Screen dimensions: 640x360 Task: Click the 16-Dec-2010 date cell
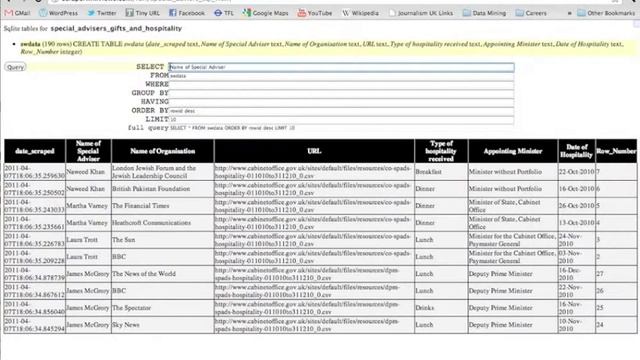point(576,274)
